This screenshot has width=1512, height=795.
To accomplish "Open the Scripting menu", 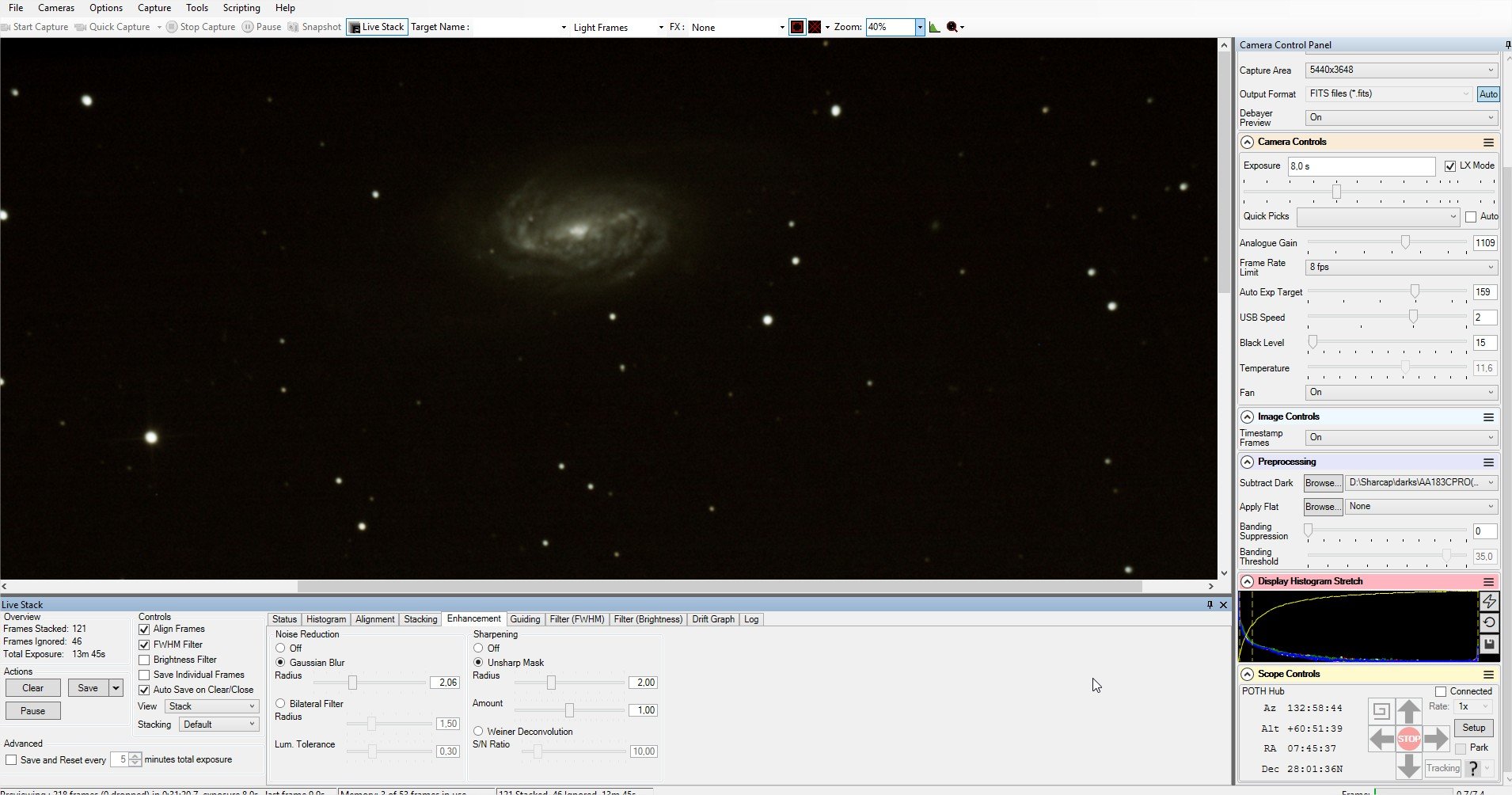I will (241, 8).
